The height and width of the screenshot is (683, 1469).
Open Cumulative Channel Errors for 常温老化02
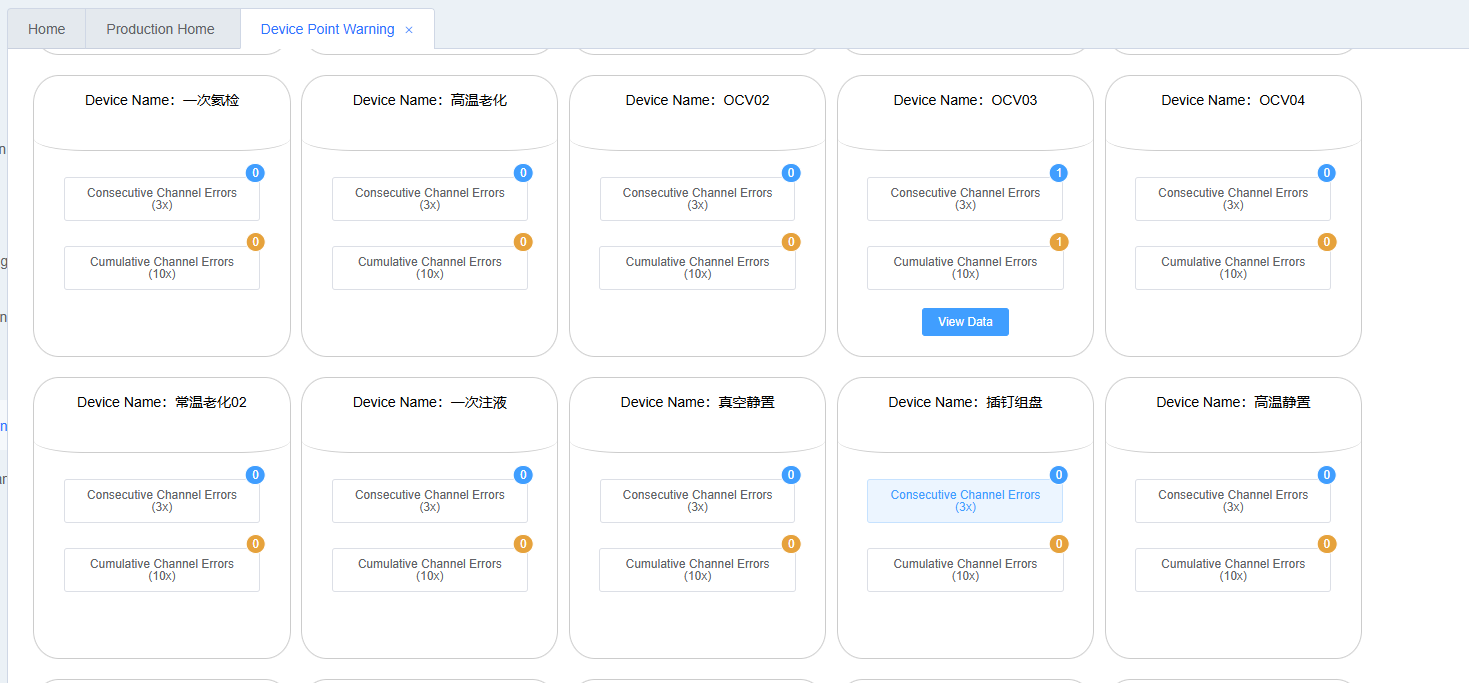click(162, 570)
